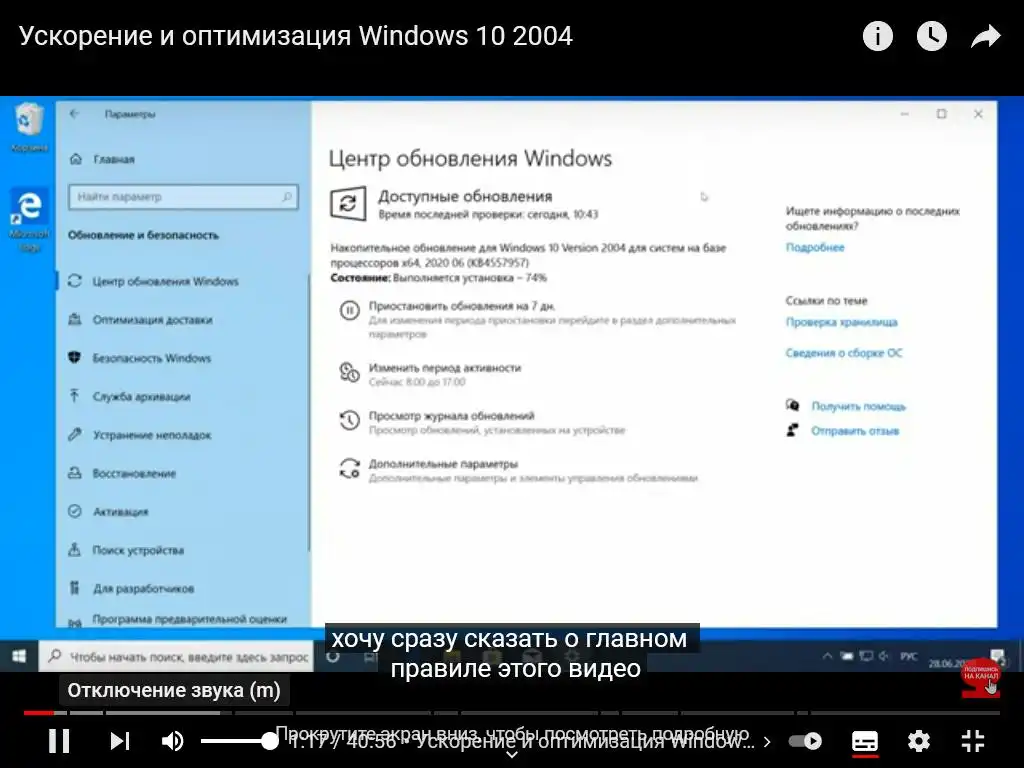Select Центр обновления Windows sidebar item
The width and height of the screenshot is (1024, 768).
(165, 281)
